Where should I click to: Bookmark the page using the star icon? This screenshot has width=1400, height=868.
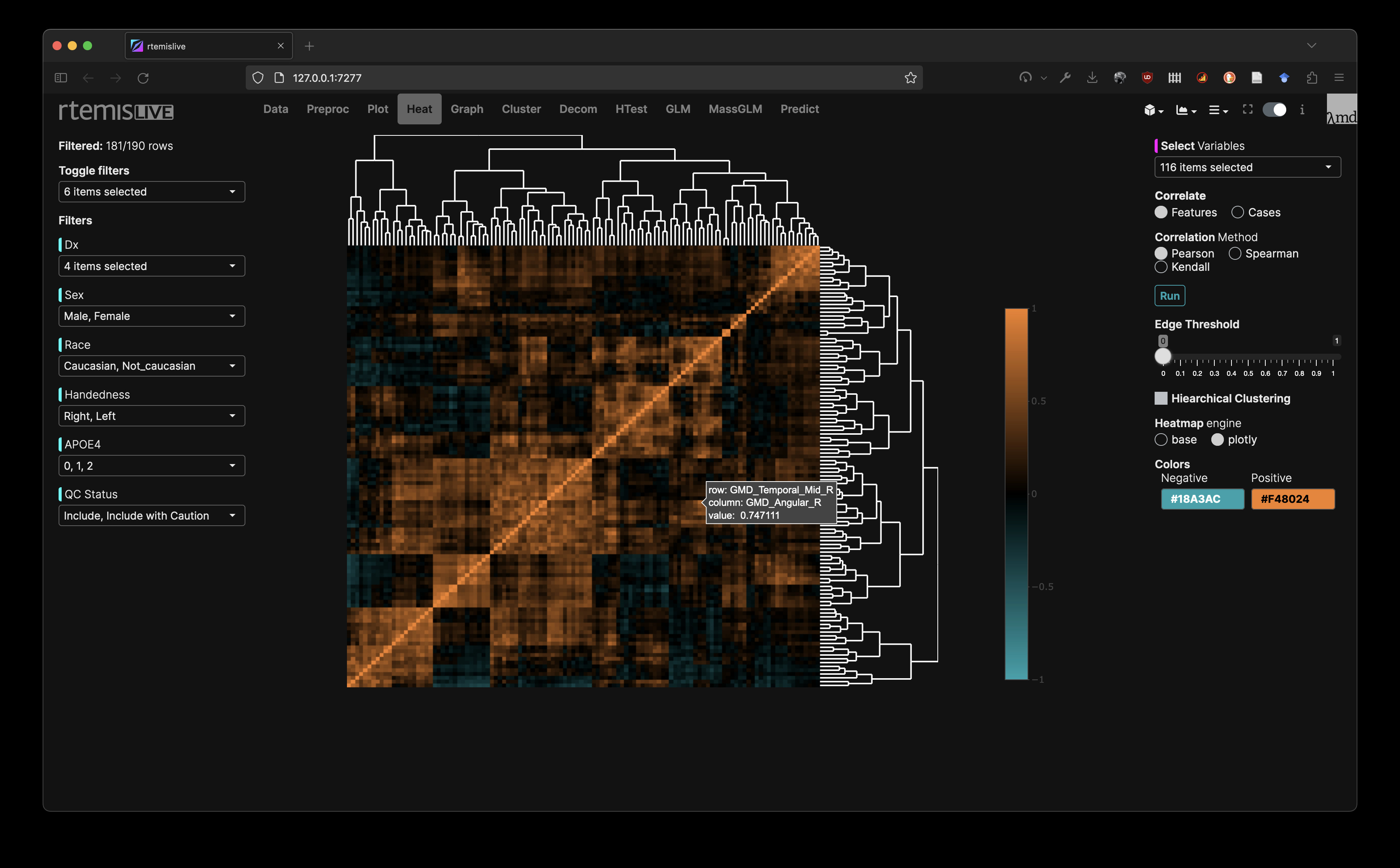coord(910,78)
